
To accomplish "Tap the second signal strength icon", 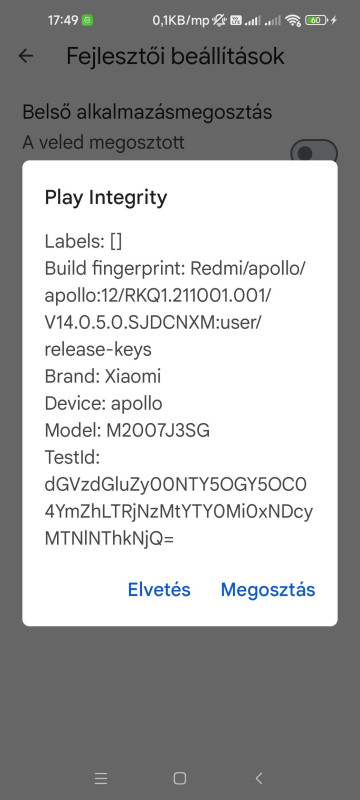I will pos(273,20).
